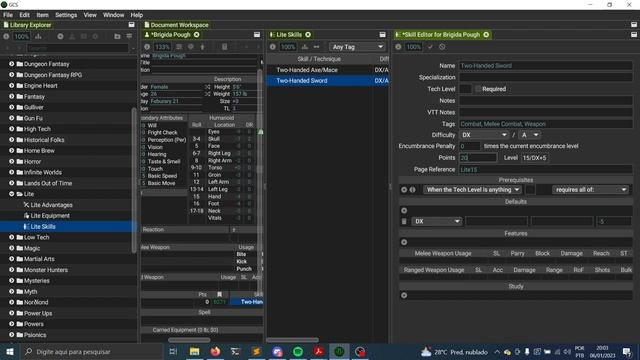This screenshot has width=640, height=360.
Task: Open the difficulty level A dropdown
Action: (x=530, y=135)
